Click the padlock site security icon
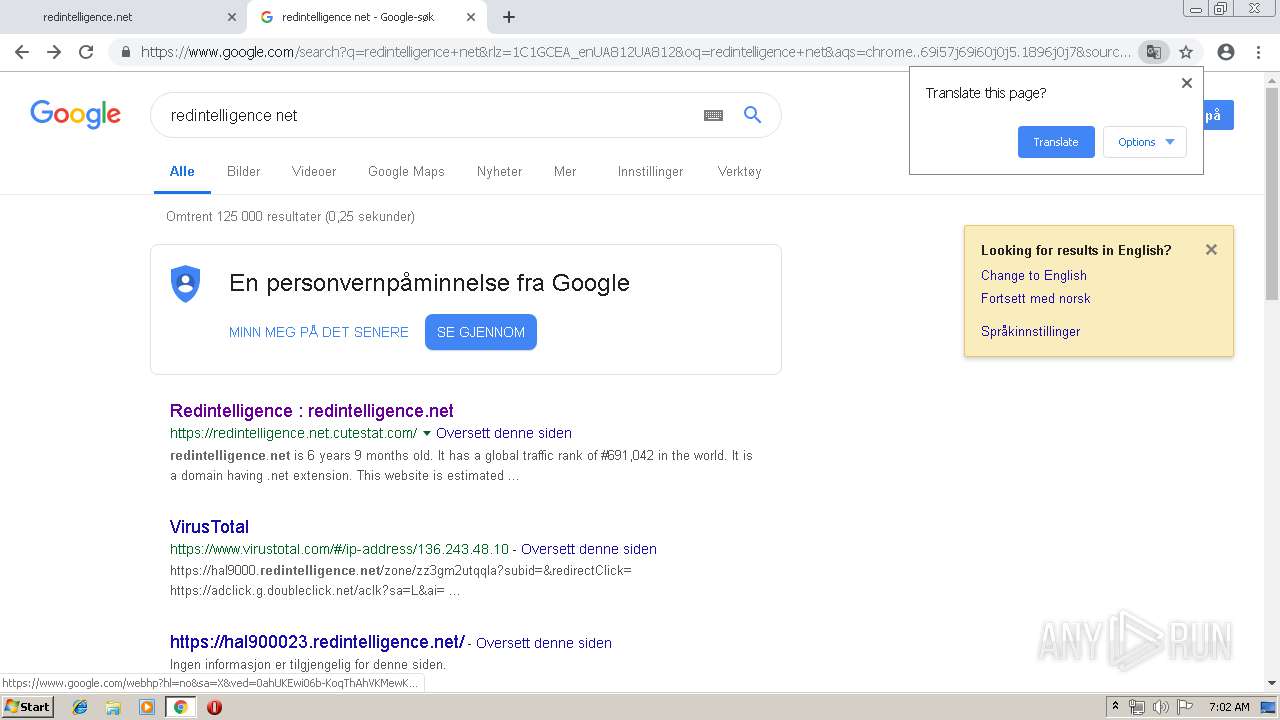The image size is (1280, 720). coord(125,52)
